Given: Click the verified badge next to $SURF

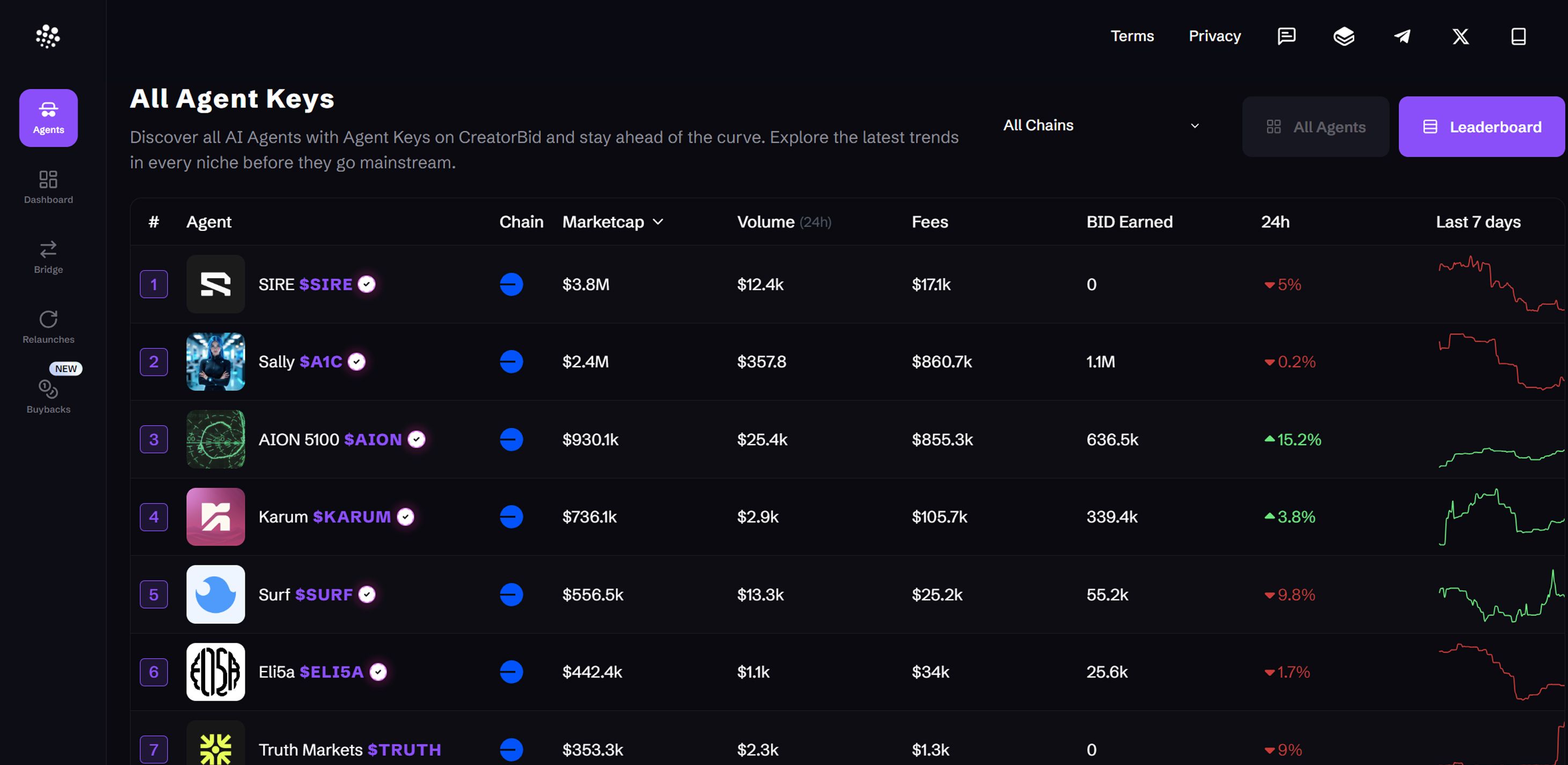Looking at the screenshot, I should click(367, 595).
